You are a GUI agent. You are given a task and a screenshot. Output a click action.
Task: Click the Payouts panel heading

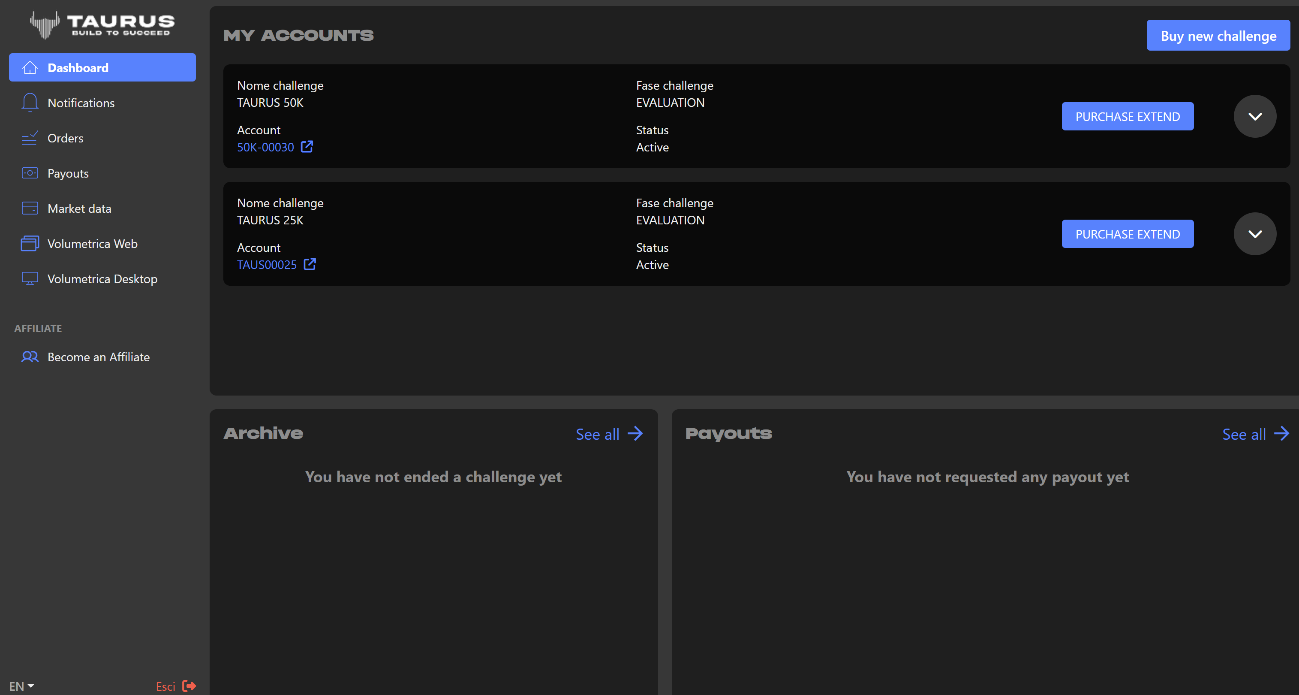729,433
